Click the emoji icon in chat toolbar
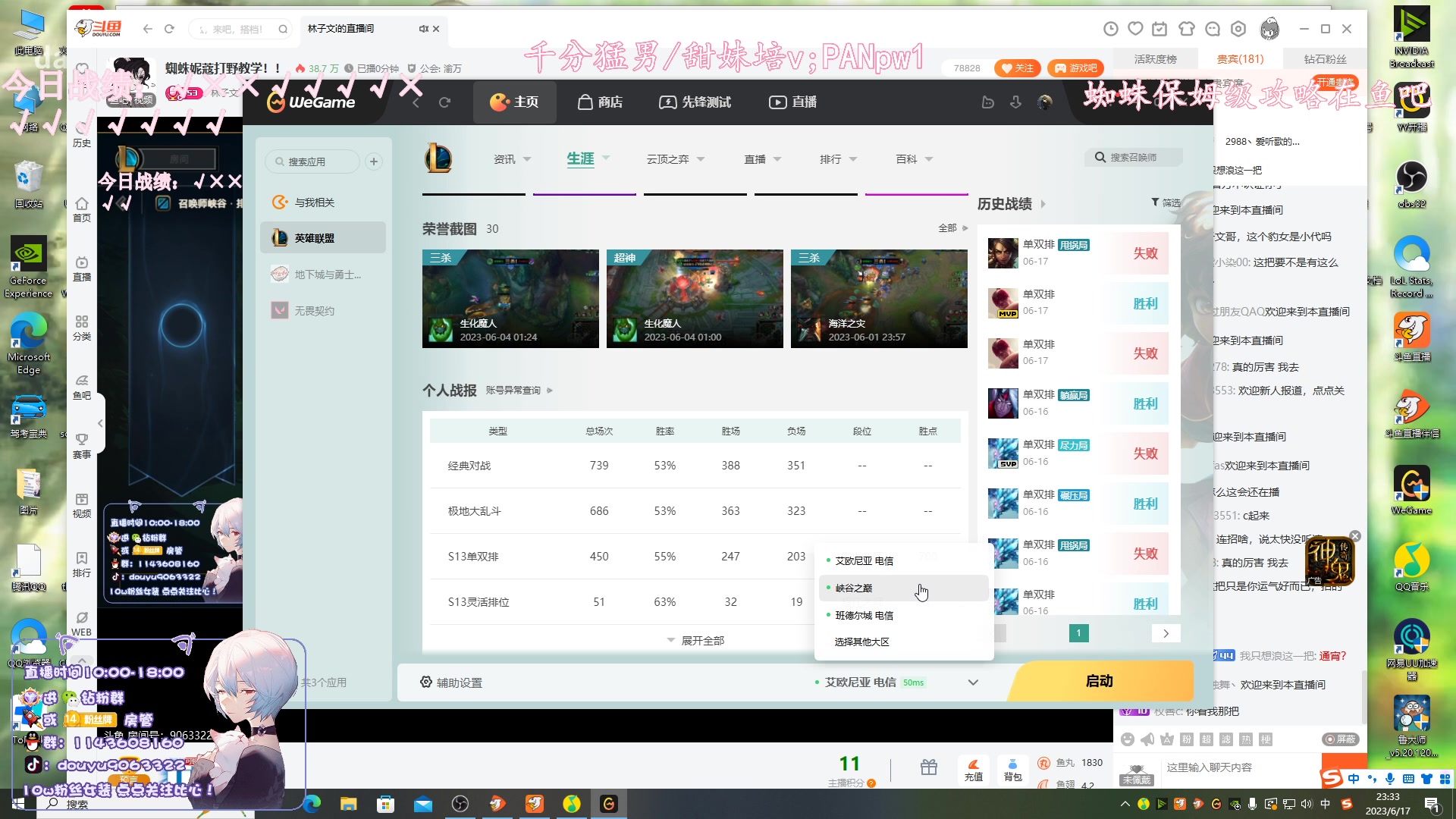This screenshot has height=819, width=1456. 1128,739
